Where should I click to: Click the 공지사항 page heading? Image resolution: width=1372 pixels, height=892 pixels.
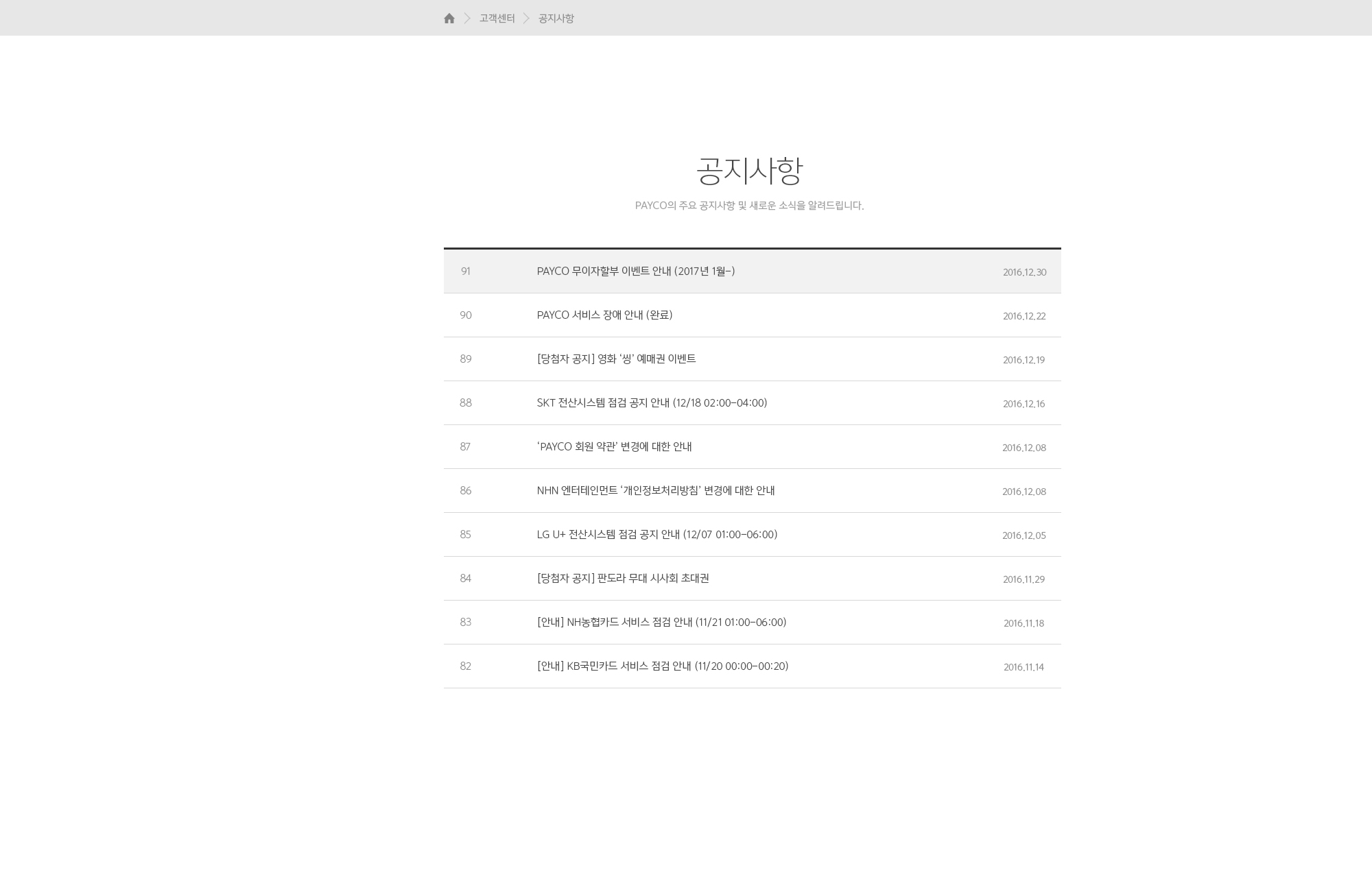(749, 170)
